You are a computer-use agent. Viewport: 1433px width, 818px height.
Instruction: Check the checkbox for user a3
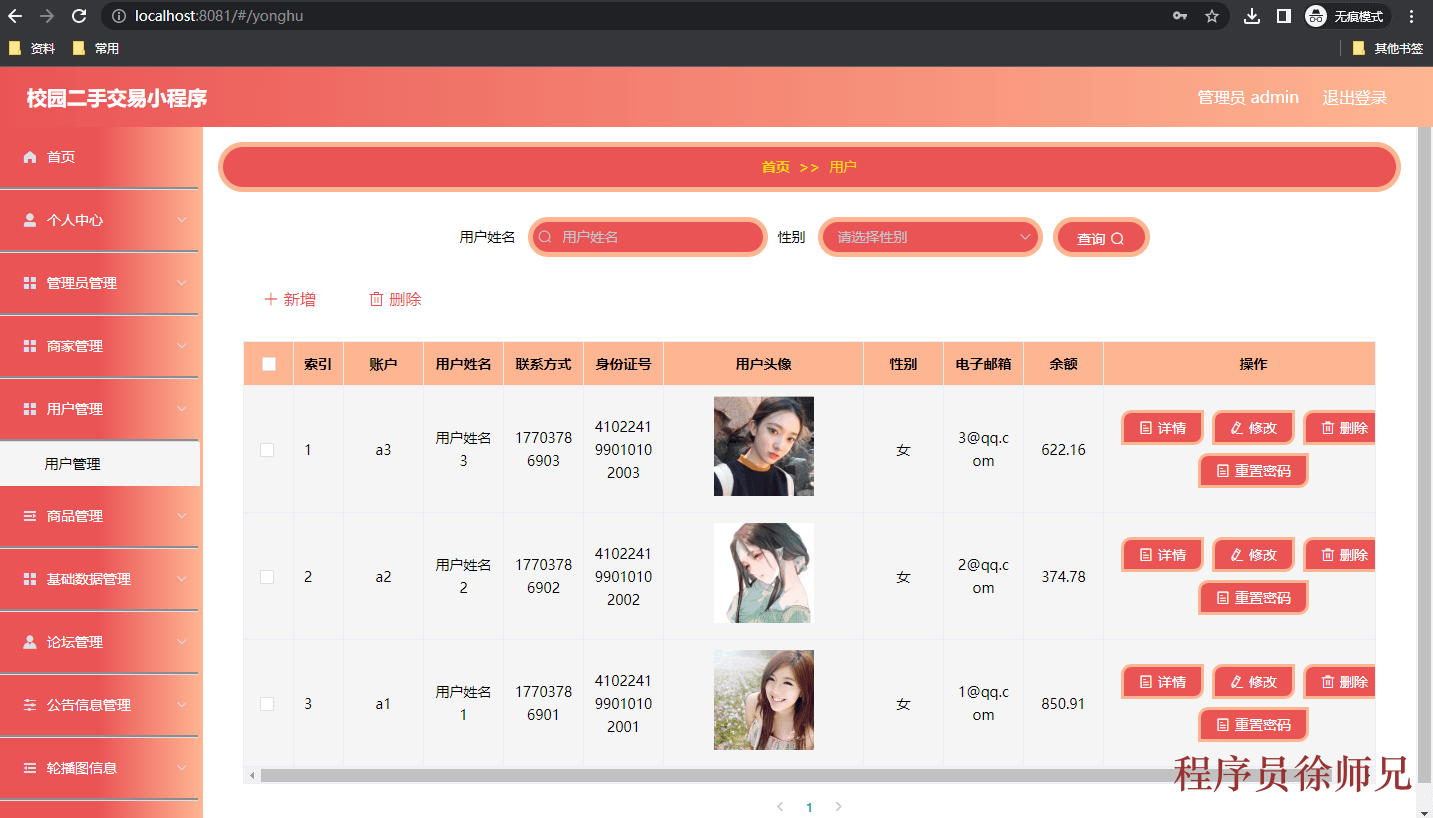(267, 450)
